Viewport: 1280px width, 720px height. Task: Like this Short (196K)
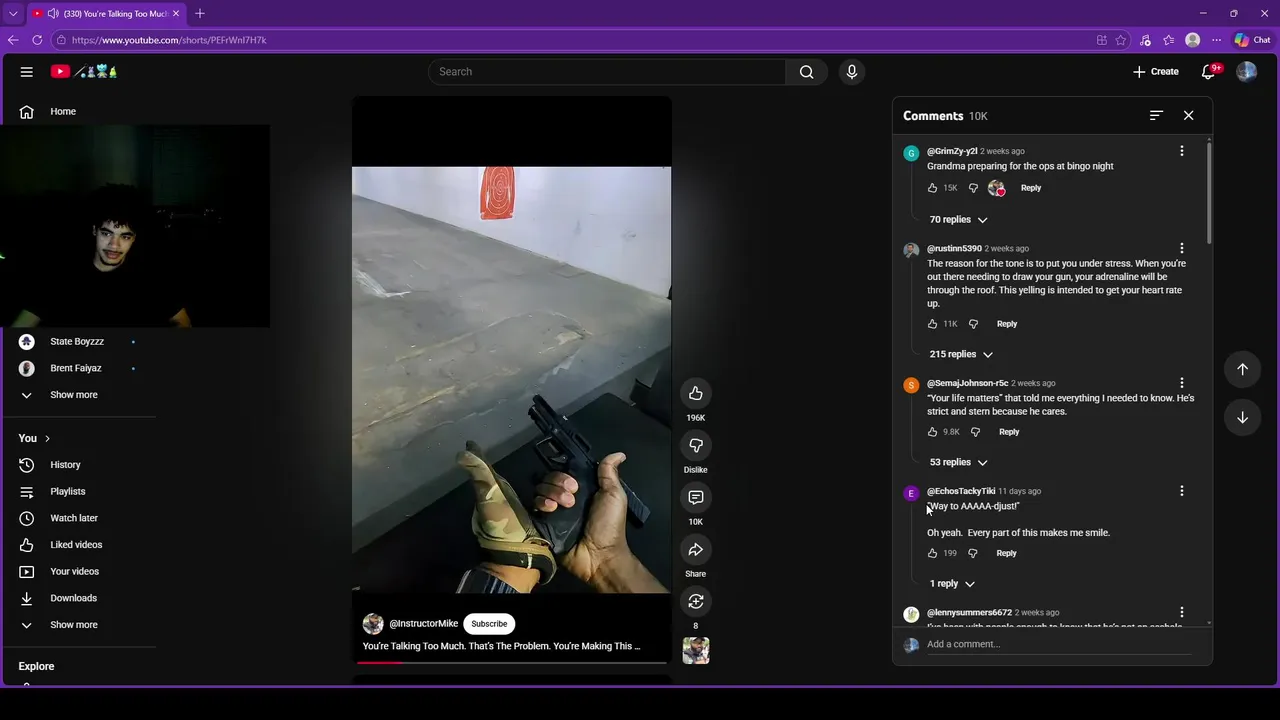(696, 394)
